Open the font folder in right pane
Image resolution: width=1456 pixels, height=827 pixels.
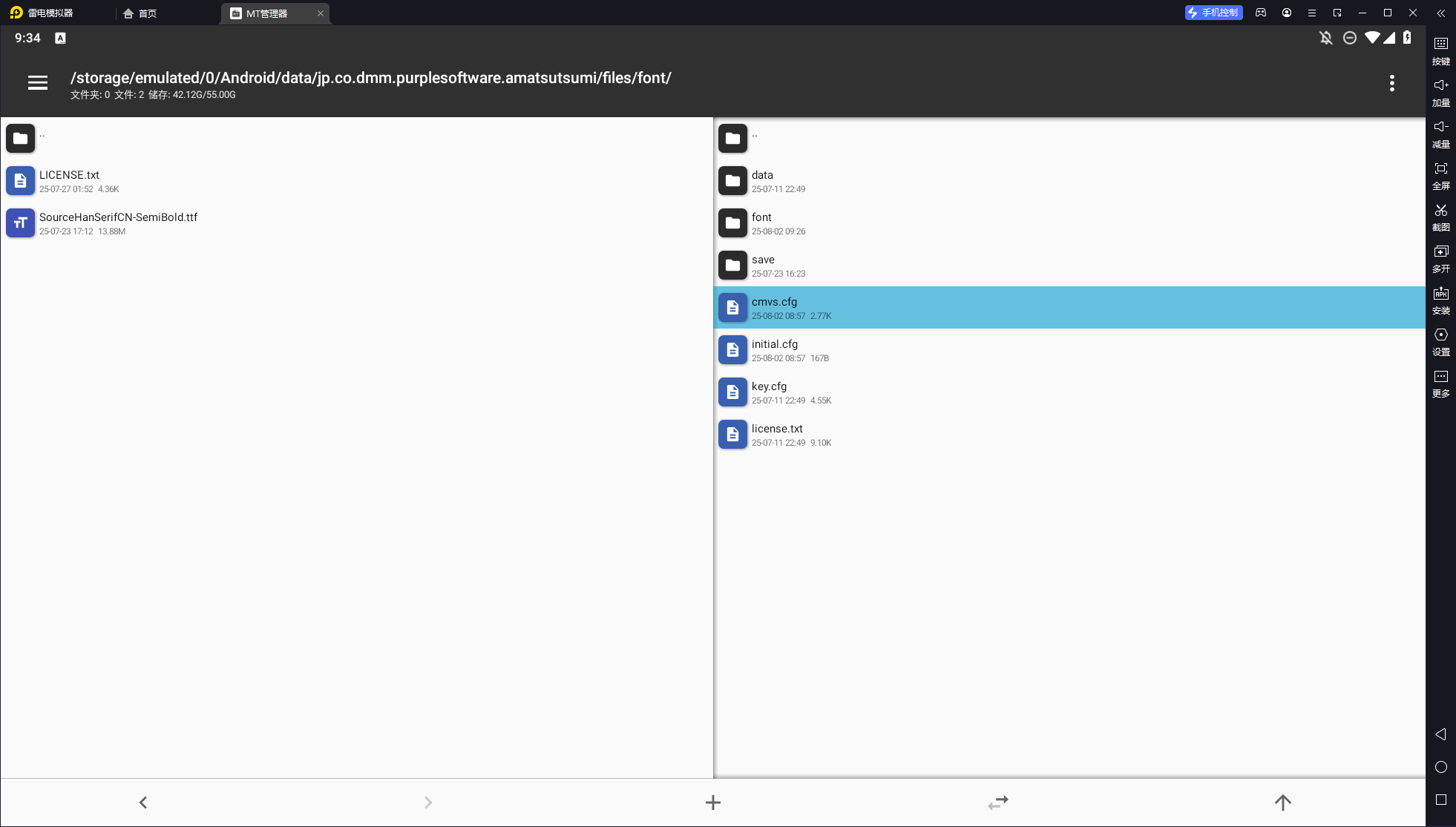(x=761, y=223)
